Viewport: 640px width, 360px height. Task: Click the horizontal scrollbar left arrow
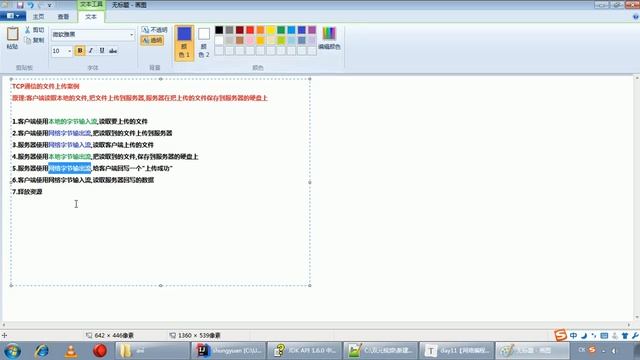point(4,325)
